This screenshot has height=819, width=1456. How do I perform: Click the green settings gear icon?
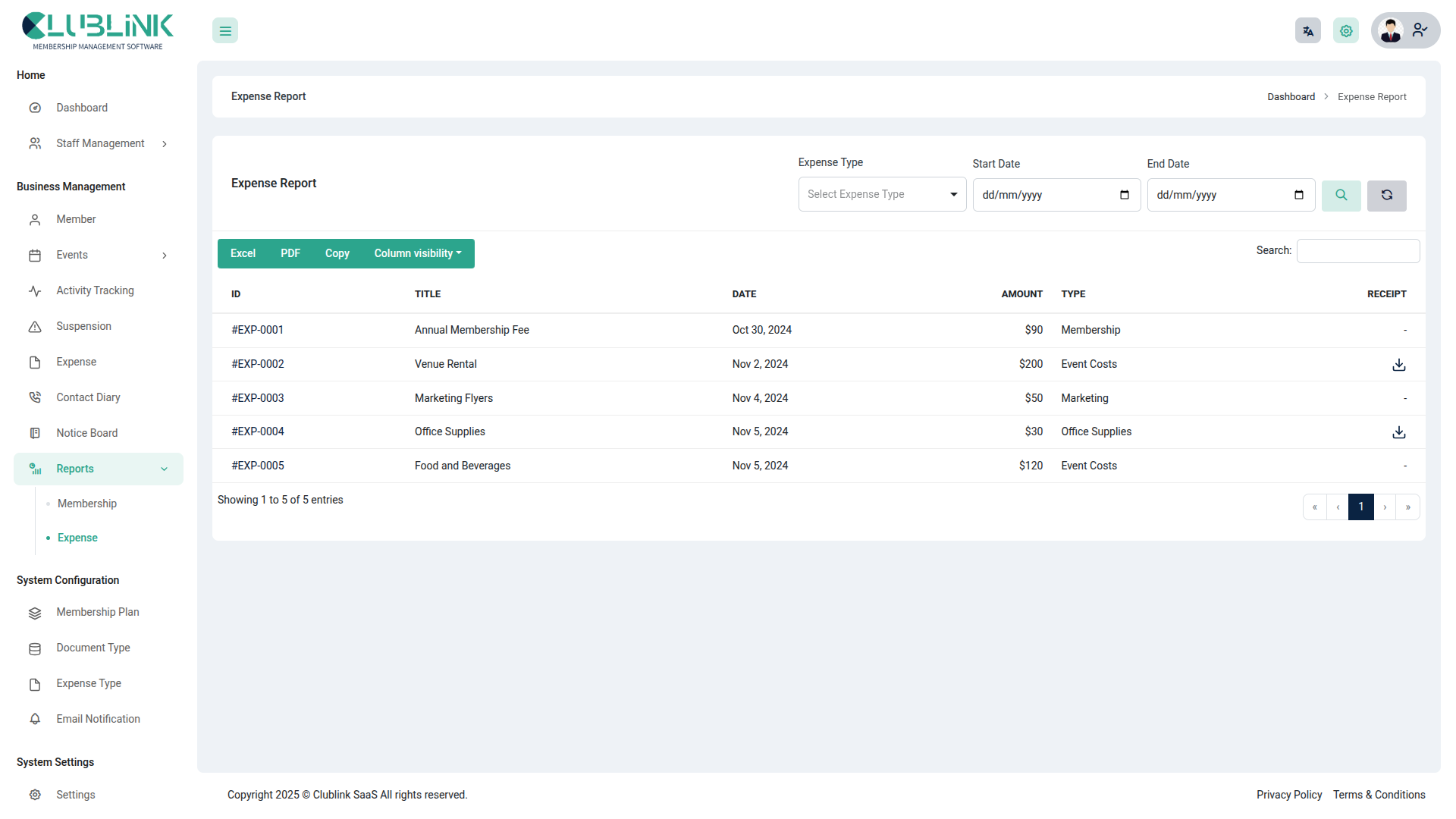click(x=1346, y=31)
